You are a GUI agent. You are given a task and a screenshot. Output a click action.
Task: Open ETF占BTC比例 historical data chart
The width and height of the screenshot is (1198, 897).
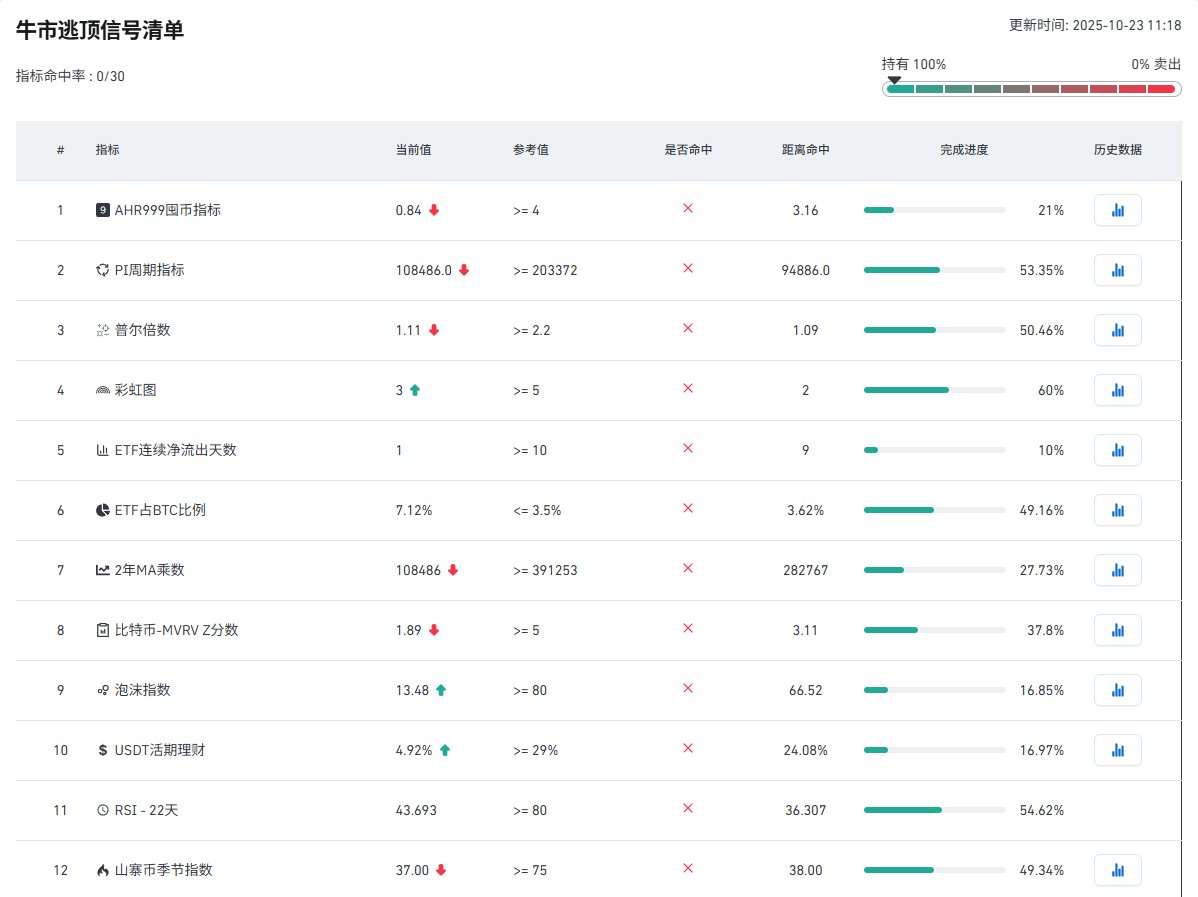(x=1117, y=510)
